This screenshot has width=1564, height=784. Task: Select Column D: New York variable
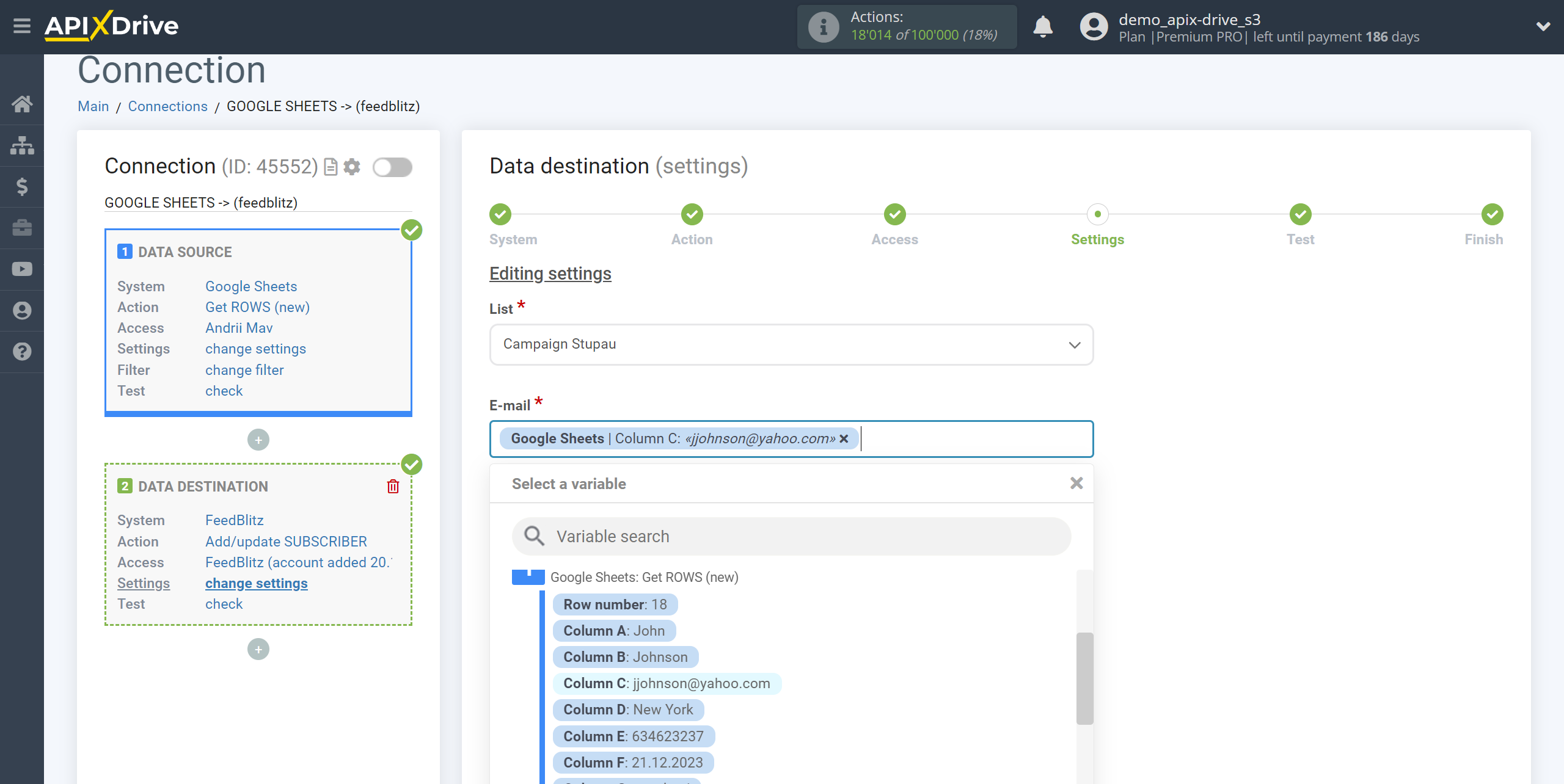[628, 710]
